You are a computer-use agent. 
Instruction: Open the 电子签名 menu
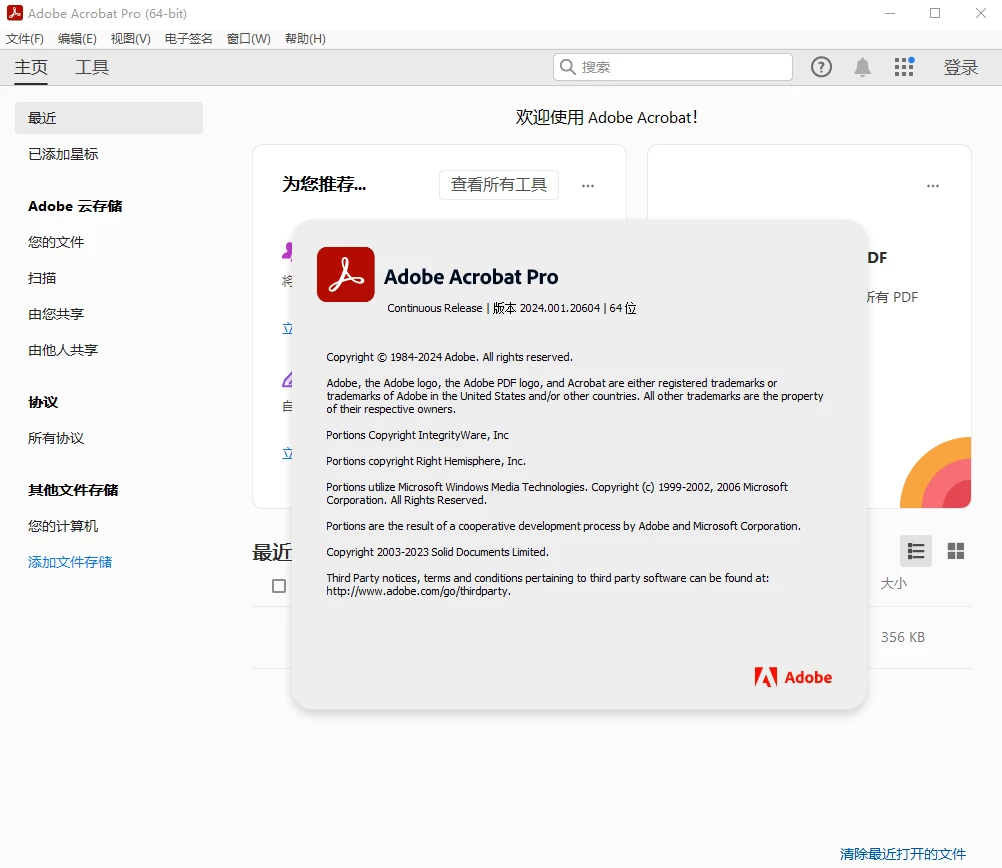(x=189, y=39)
